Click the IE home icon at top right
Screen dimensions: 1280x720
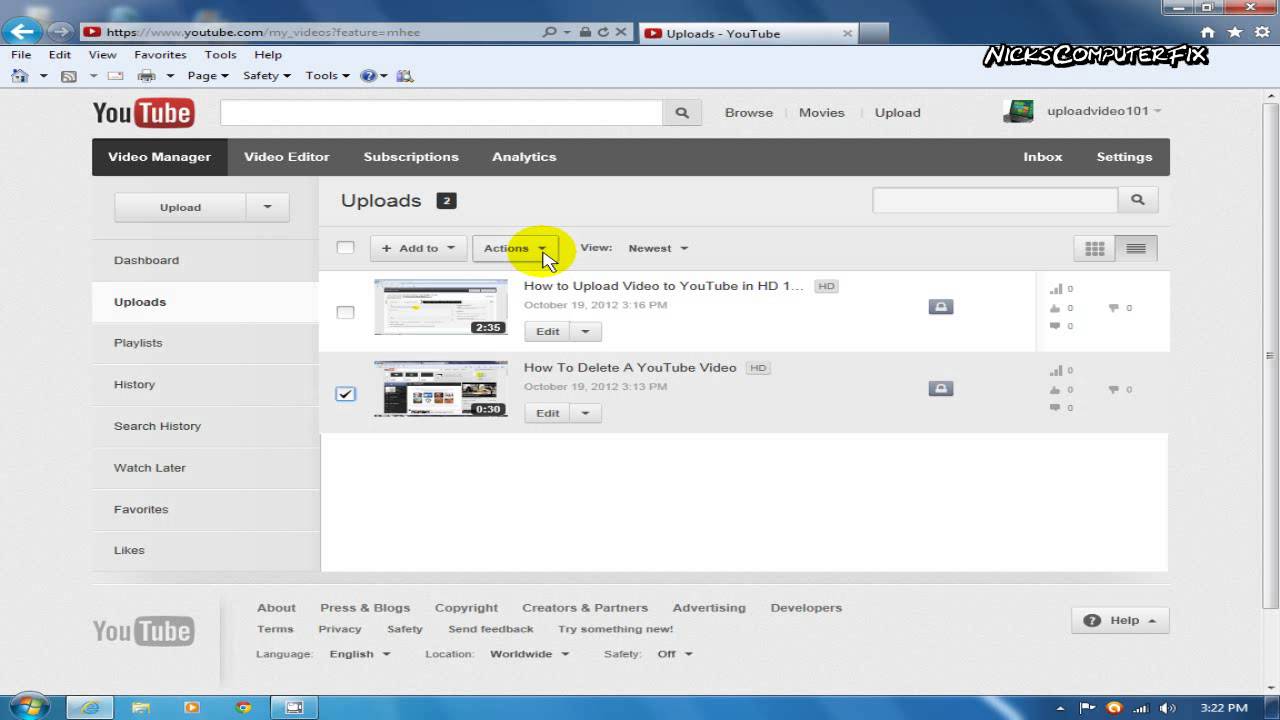(1208, 32)
